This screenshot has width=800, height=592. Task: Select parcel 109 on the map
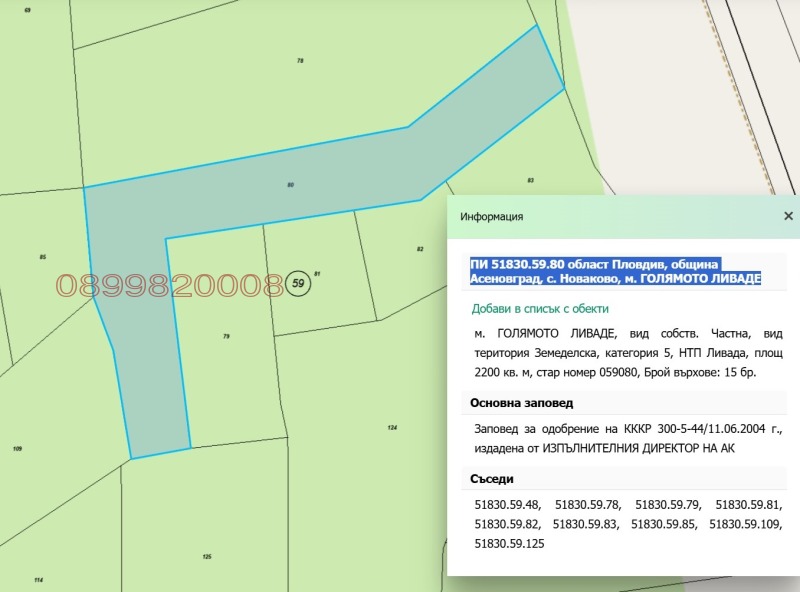pyautogui.click(x=18, y=449)
